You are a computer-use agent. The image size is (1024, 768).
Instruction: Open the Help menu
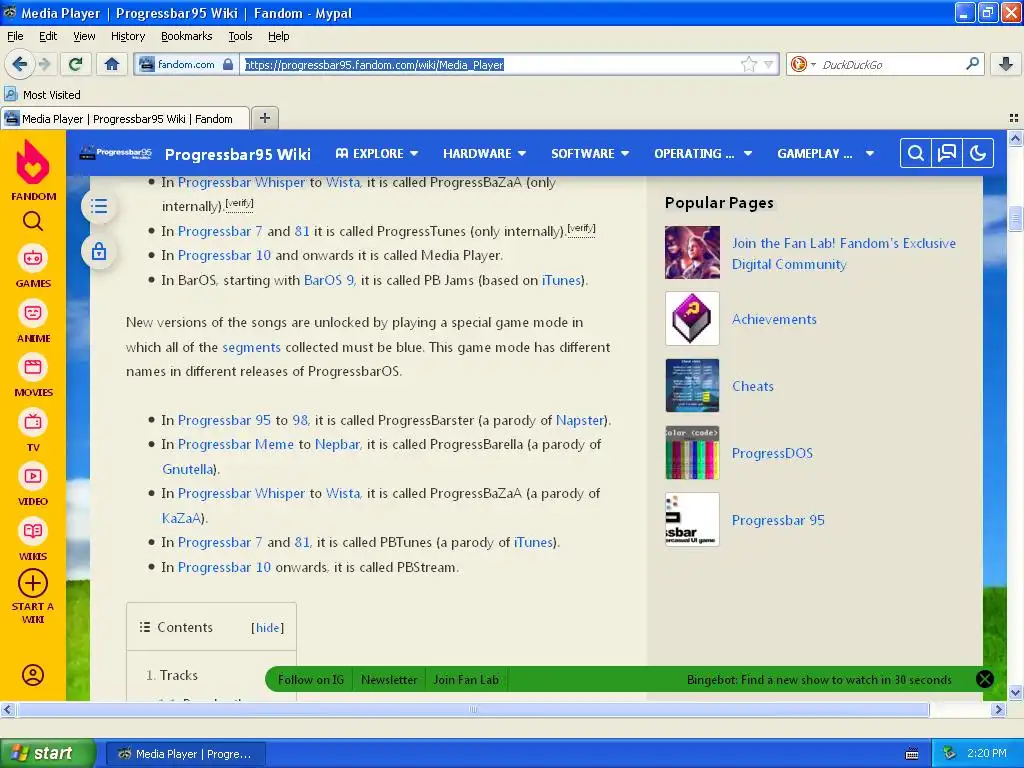pyautogui.click(x=278, y=36)
